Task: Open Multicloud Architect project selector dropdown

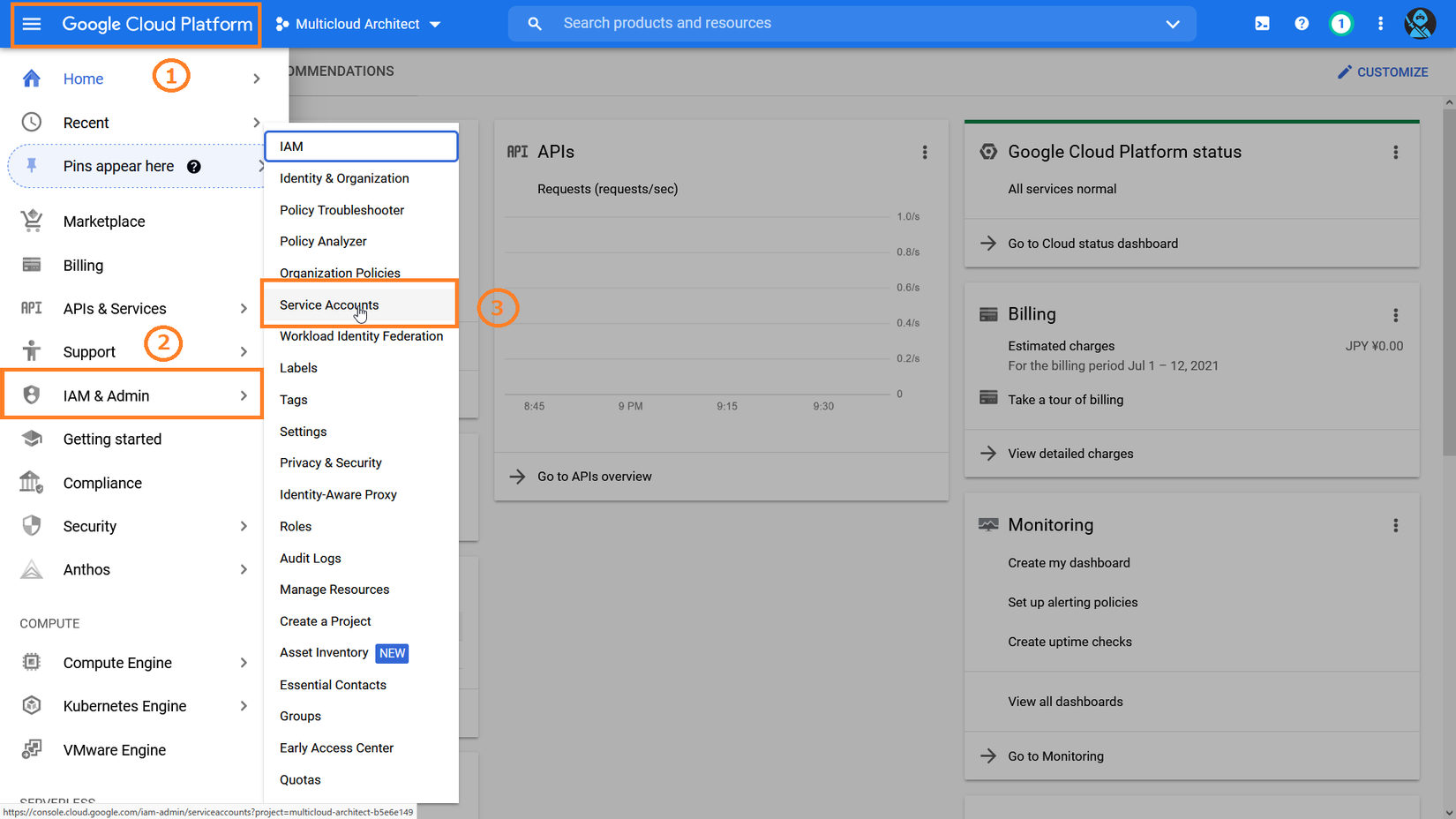Action: (x=358, y=24)
